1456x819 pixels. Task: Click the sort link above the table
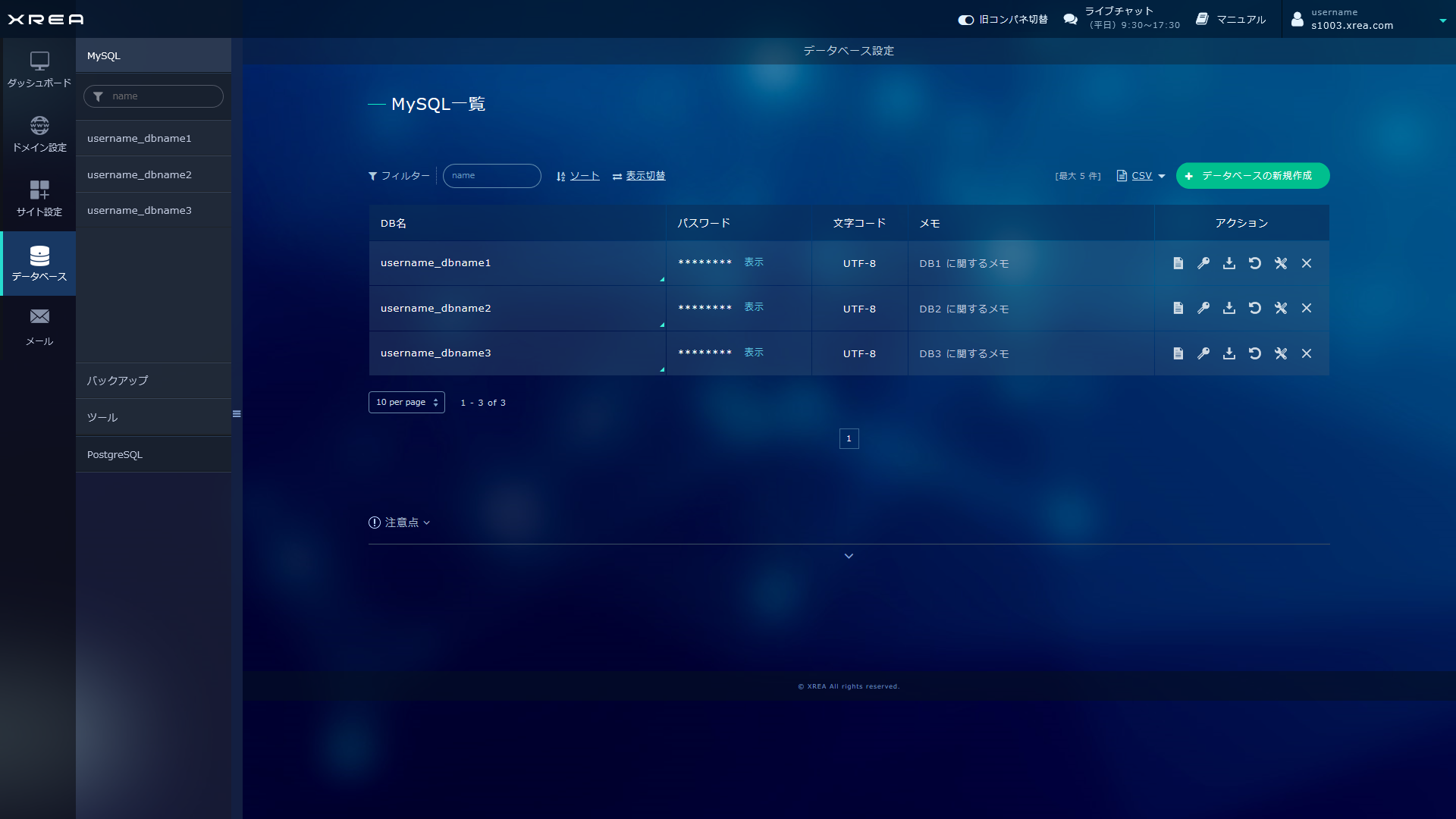584,176
